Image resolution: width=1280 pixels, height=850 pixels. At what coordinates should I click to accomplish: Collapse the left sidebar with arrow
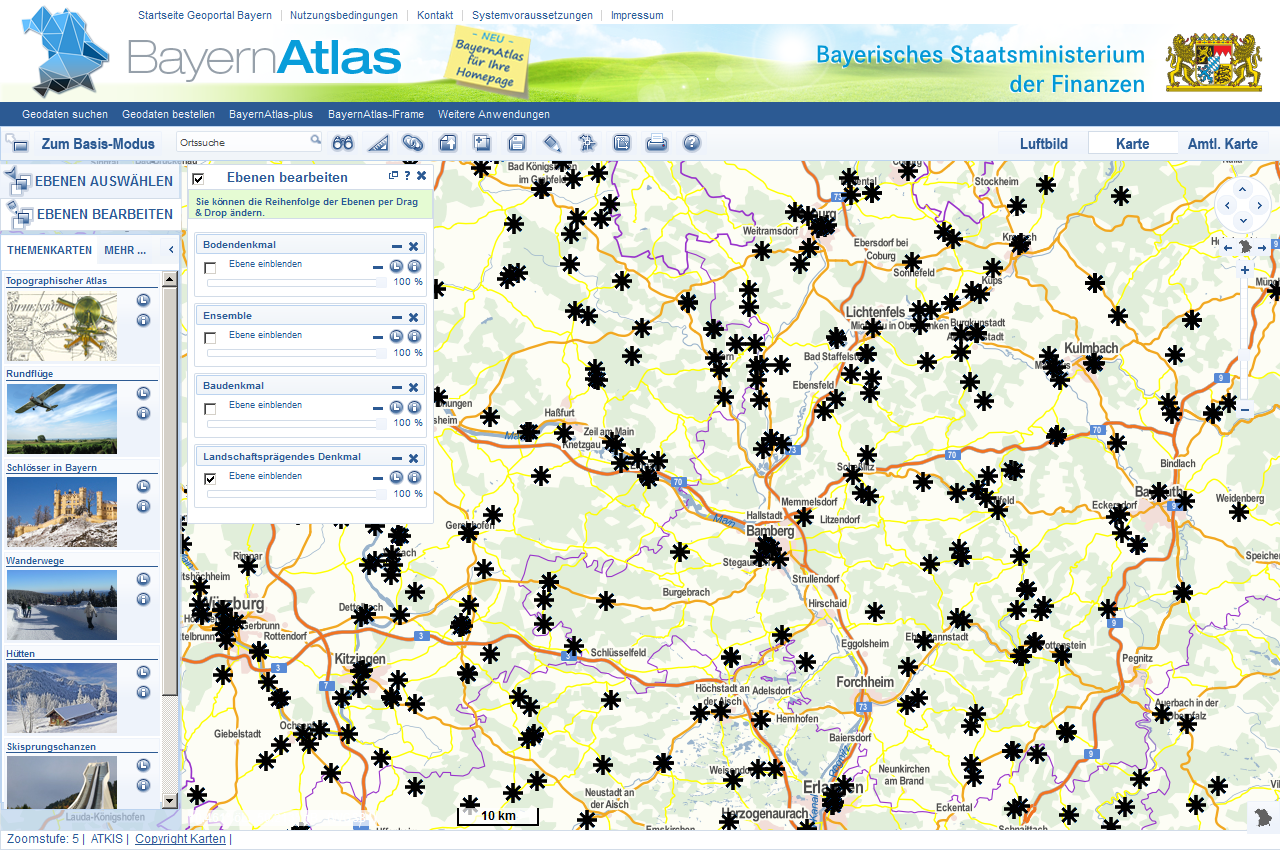[170, 250]
